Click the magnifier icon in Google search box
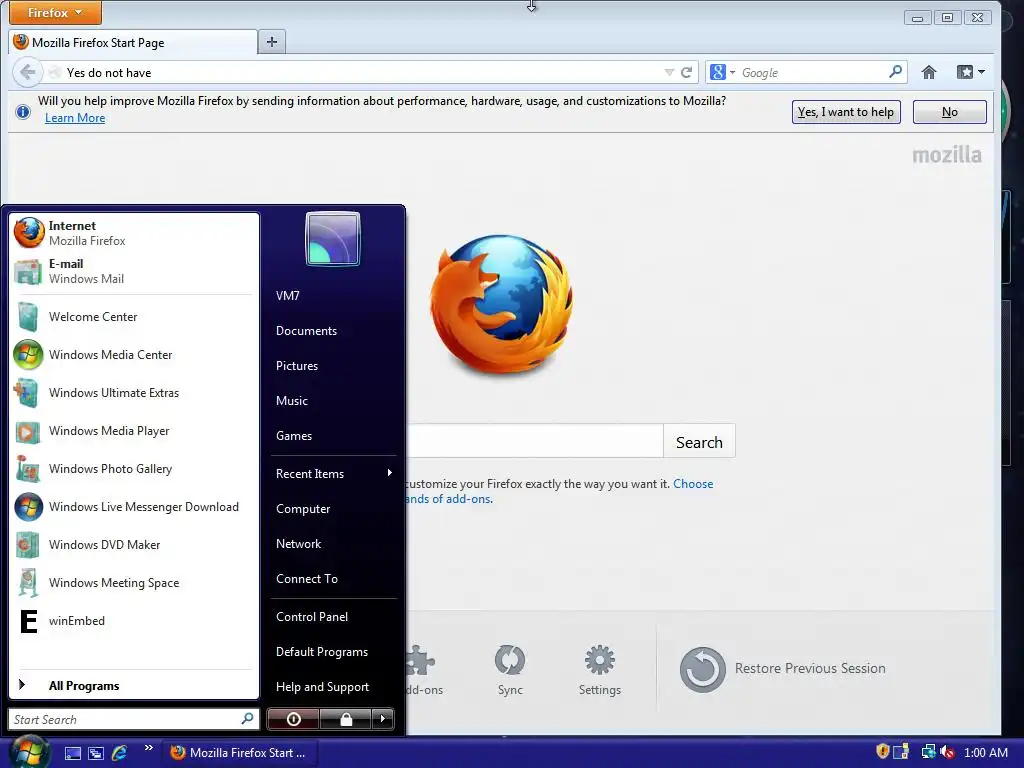 tap(895, 72)
